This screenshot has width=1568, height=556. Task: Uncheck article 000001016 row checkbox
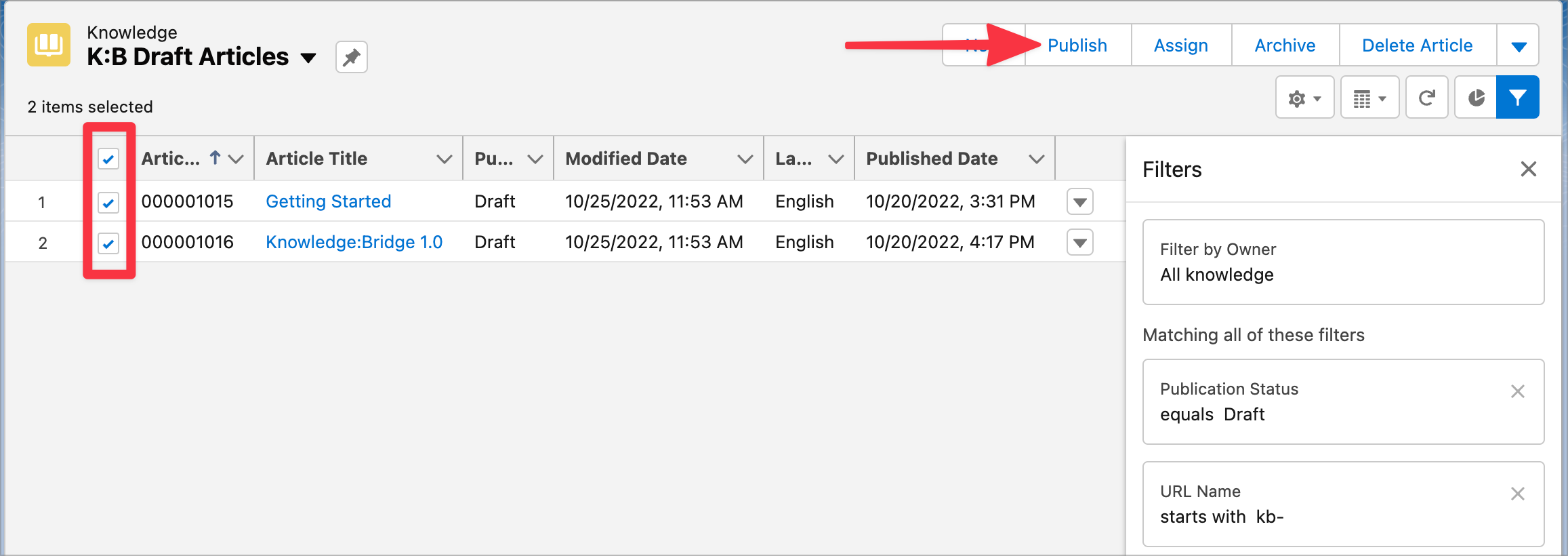[x=108, y=243]
